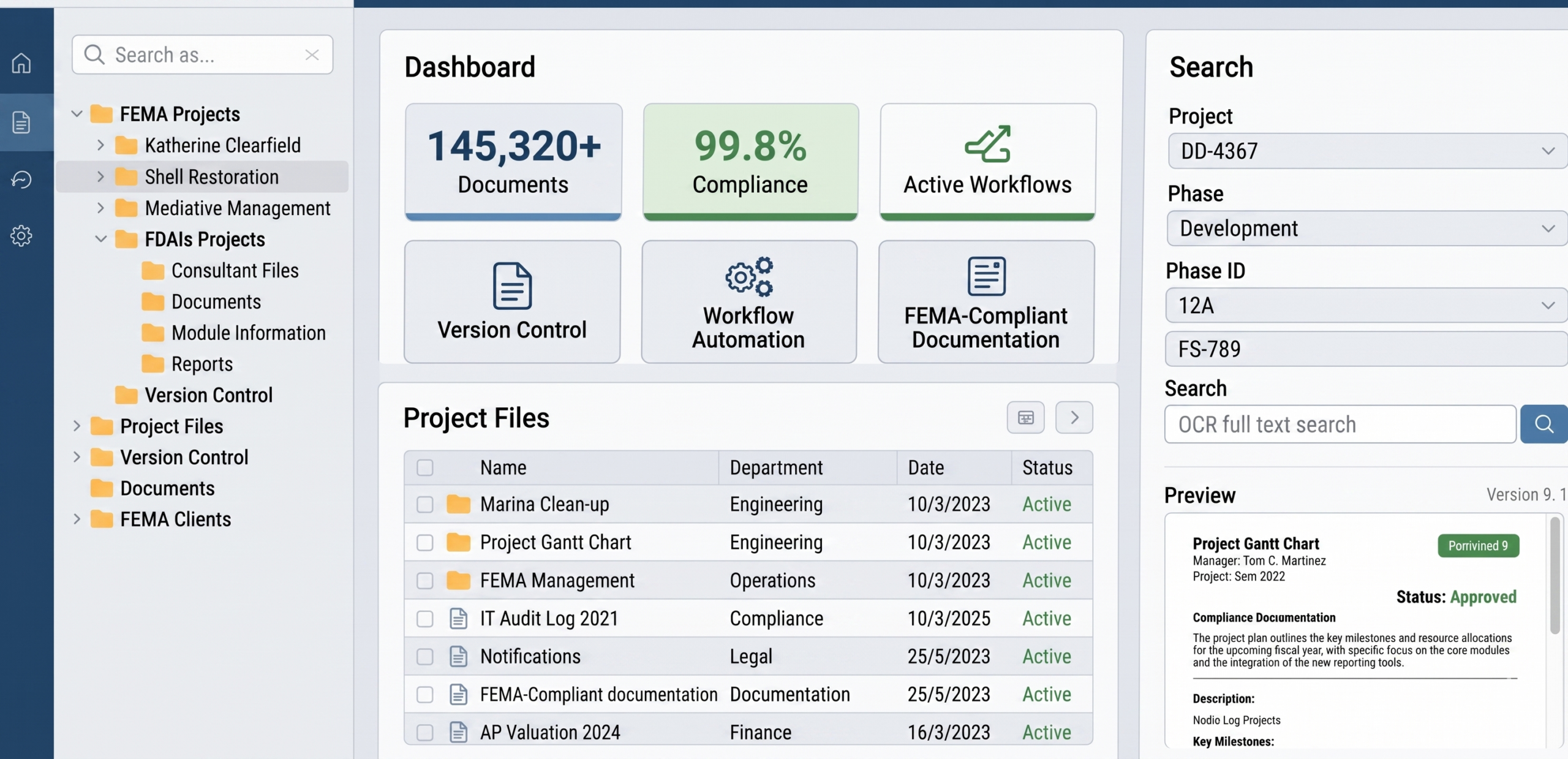Open the history refresh icon in sidebar

21,179
